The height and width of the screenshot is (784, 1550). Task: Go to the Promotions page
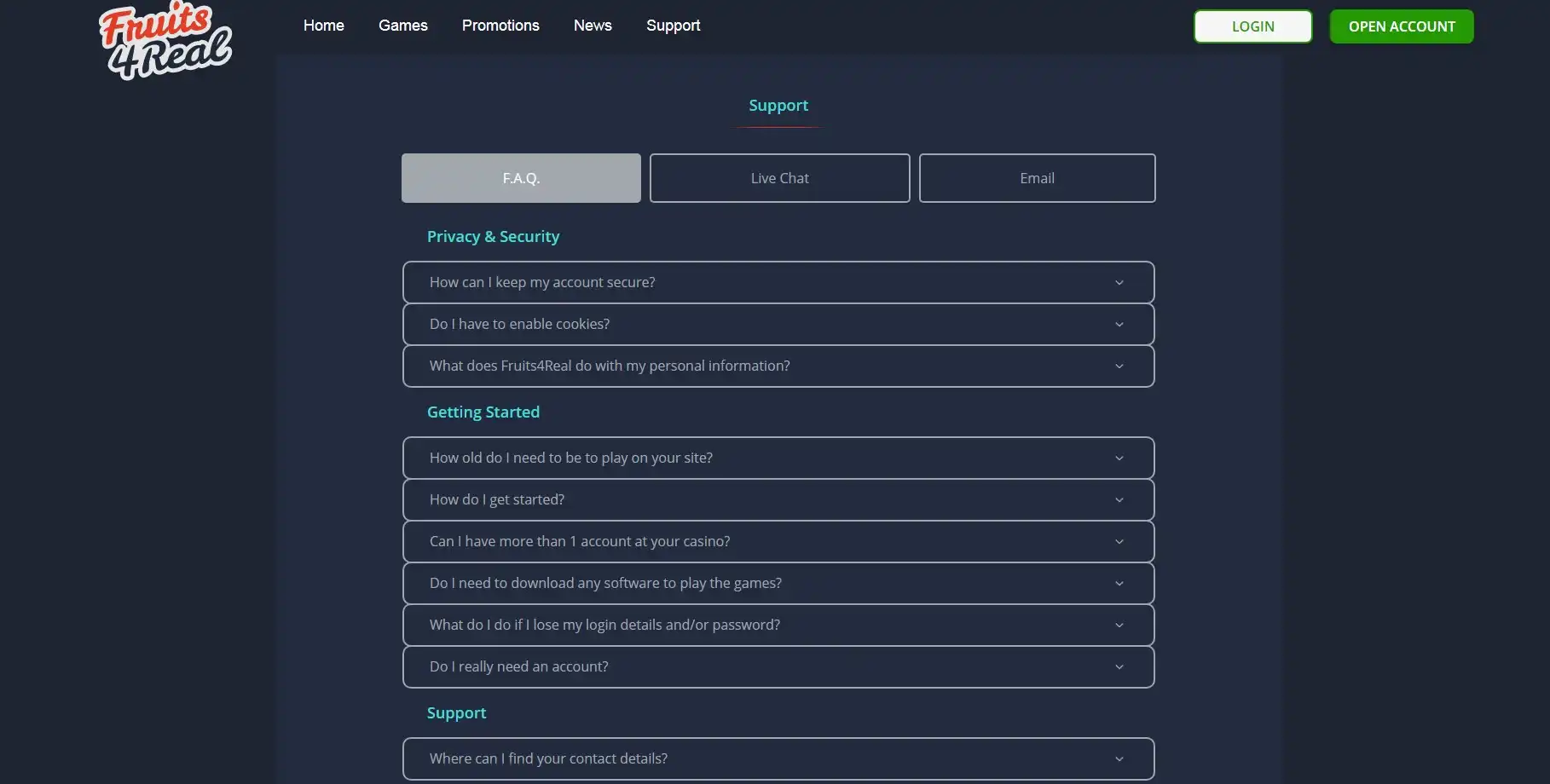[500, 26]
